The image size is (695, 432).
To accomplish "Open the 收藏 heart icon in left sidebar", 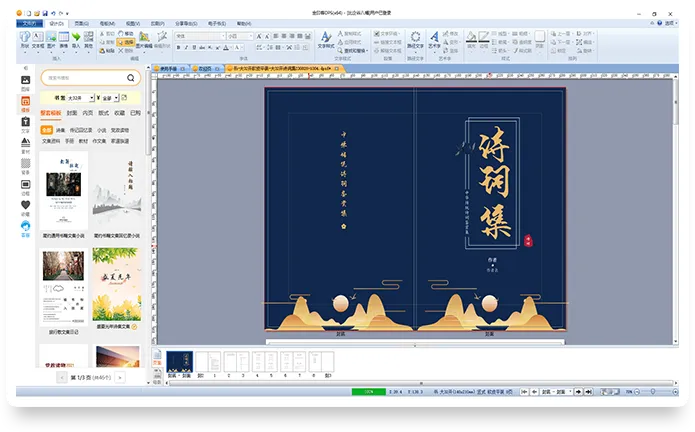I will 25,204.
